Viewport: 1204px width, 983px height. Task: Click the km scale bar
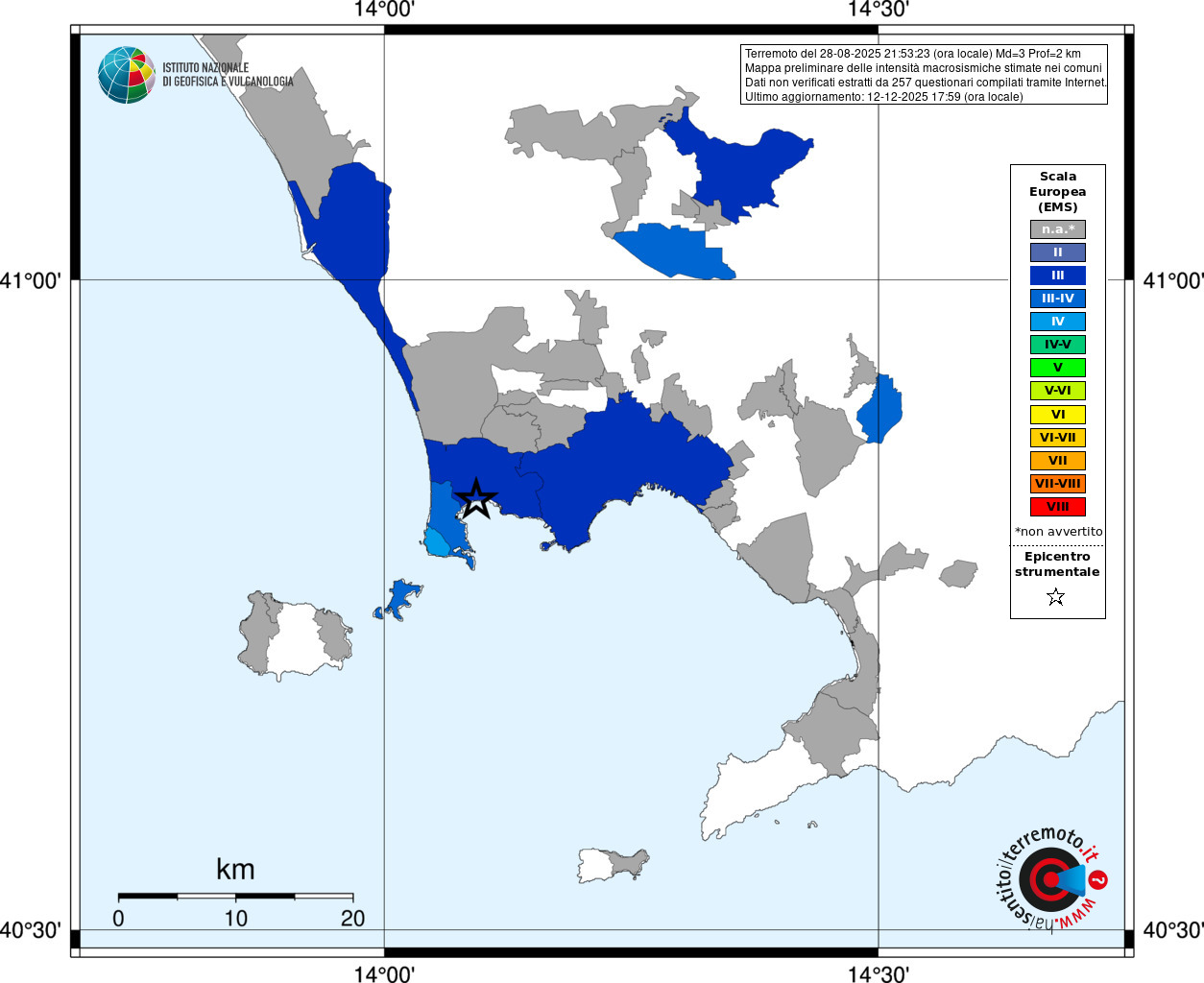[x=235, y=897]
